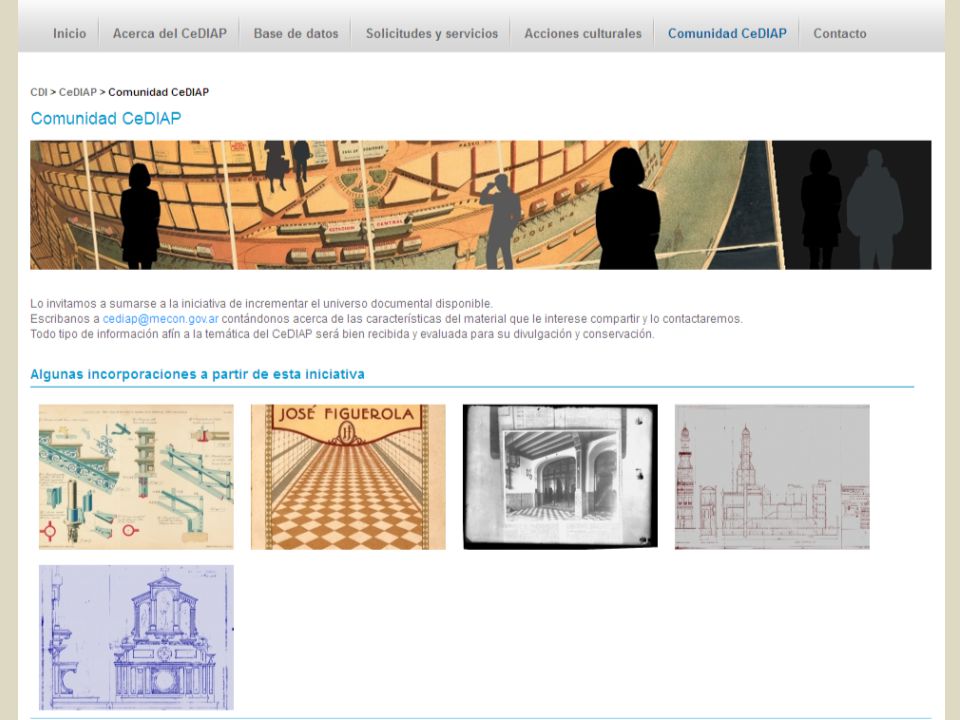Open the staircase technical drawing thumbnail
960x720 pixels.
tap(136, 477)
